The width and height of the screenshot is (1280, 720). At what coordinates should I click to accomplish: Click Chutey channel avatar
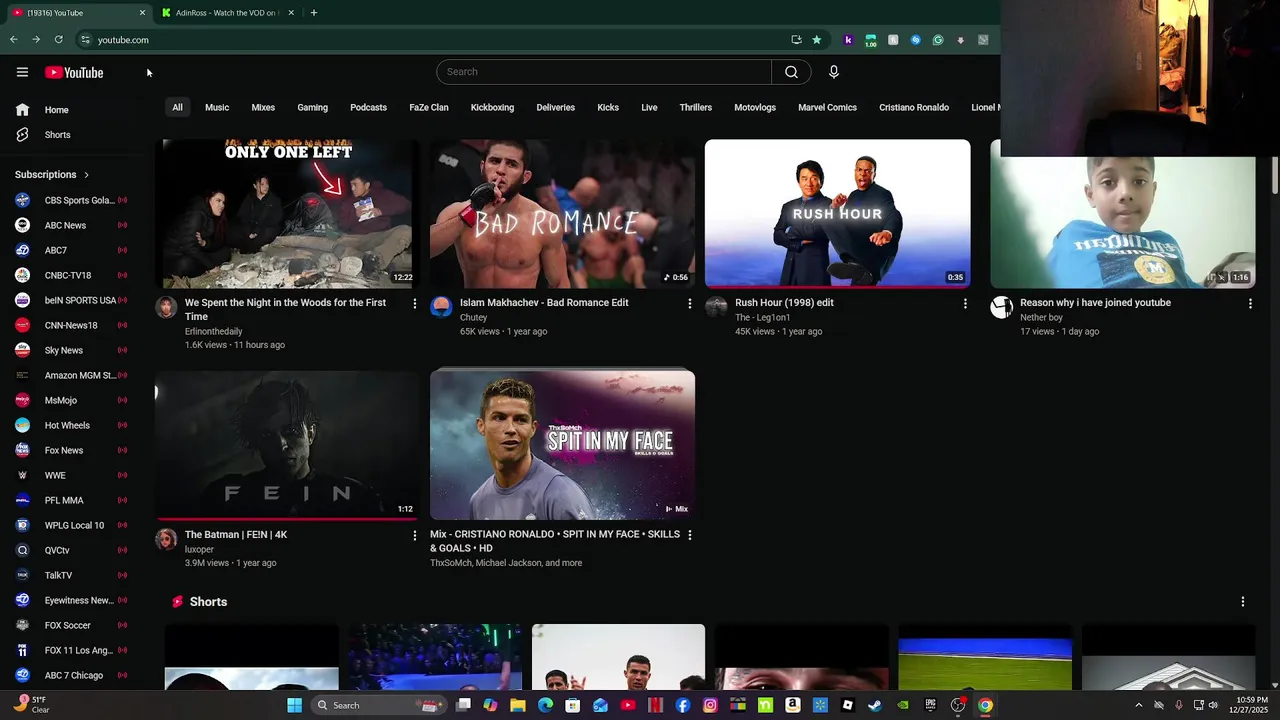click(x=441, y=307)
